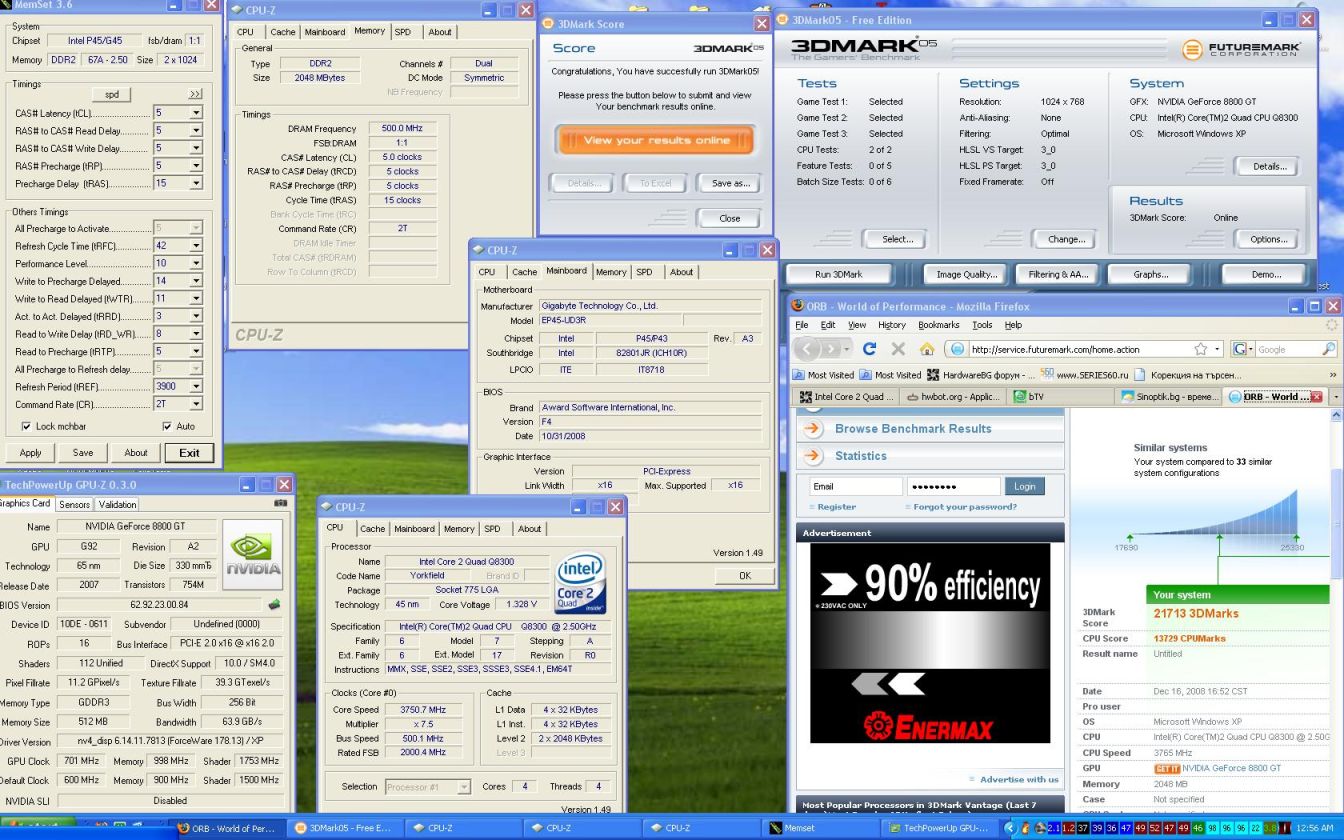Switch to Validation tab in GPU-Z
This screenshot has width=1344, height=840.
point(117,505)
